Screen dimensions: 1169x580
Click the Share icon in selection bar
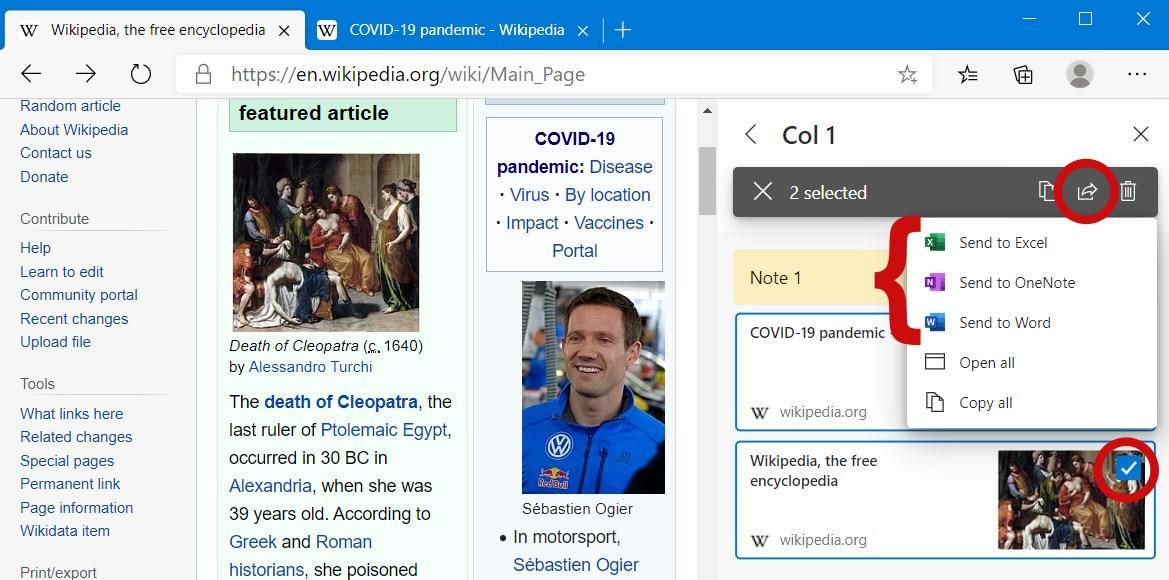1087,192
